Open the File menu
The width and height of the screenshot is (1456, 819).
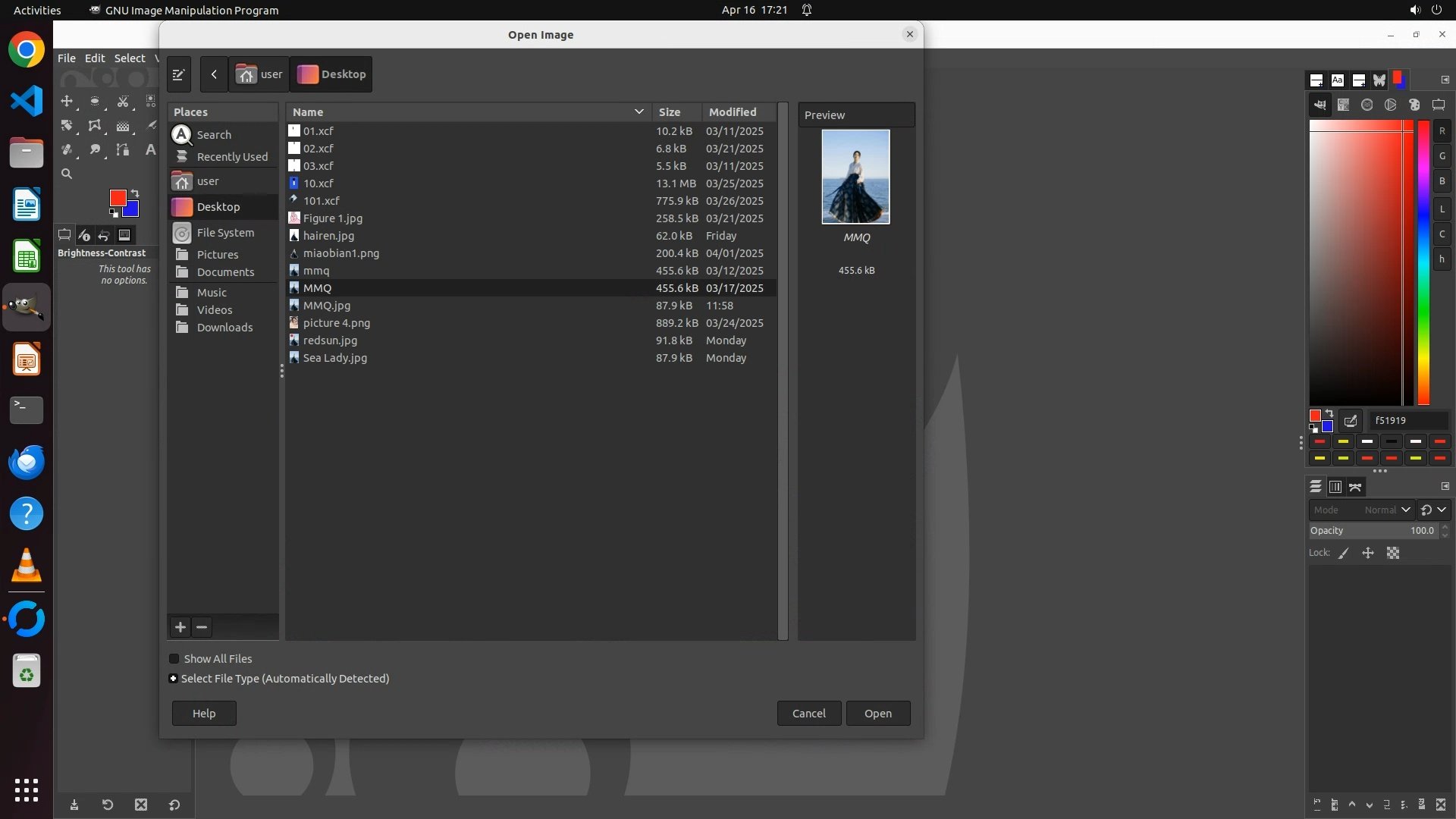67,58
